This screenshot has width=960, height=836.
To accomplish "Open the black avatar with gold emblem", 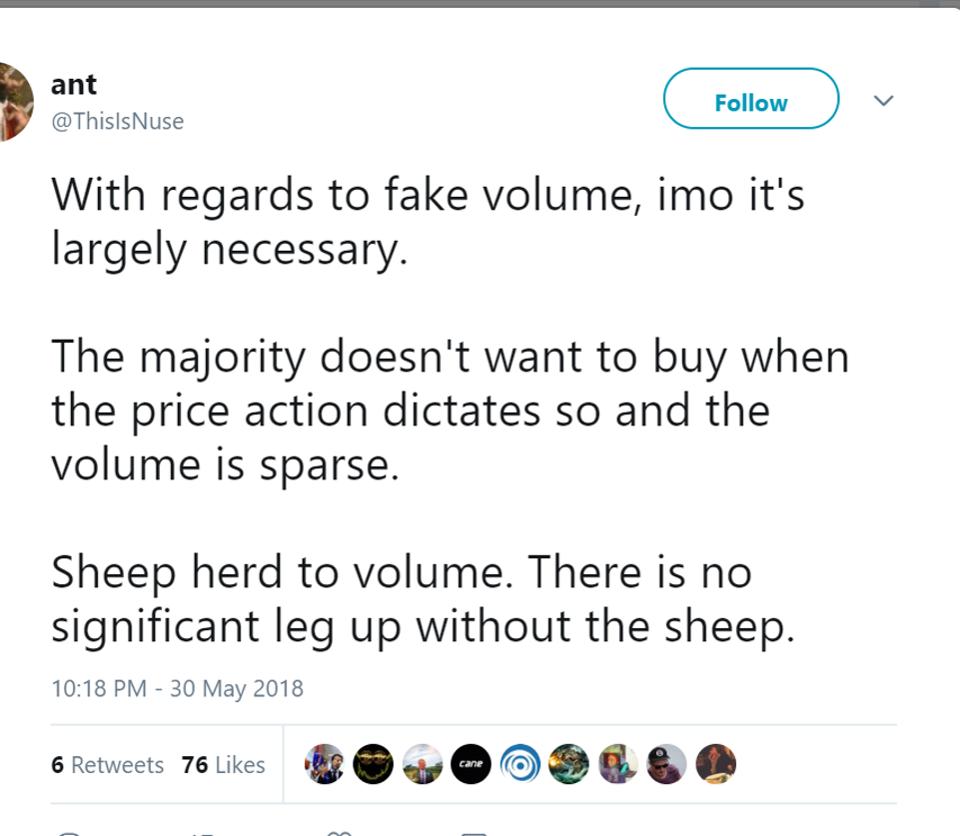I will point(373,764).
